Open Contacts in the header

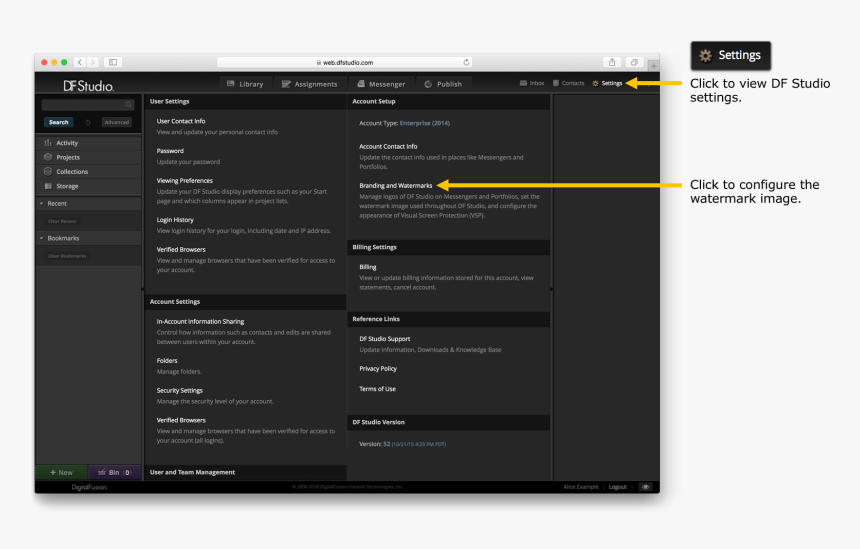coord(568,83)
